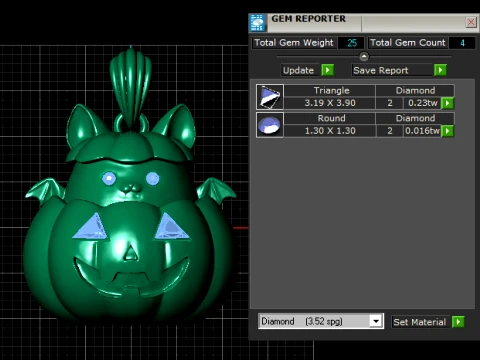Select the Triangle shape cell
The width and height of the screenshot is (480, 360).
(x=330, y=91)
